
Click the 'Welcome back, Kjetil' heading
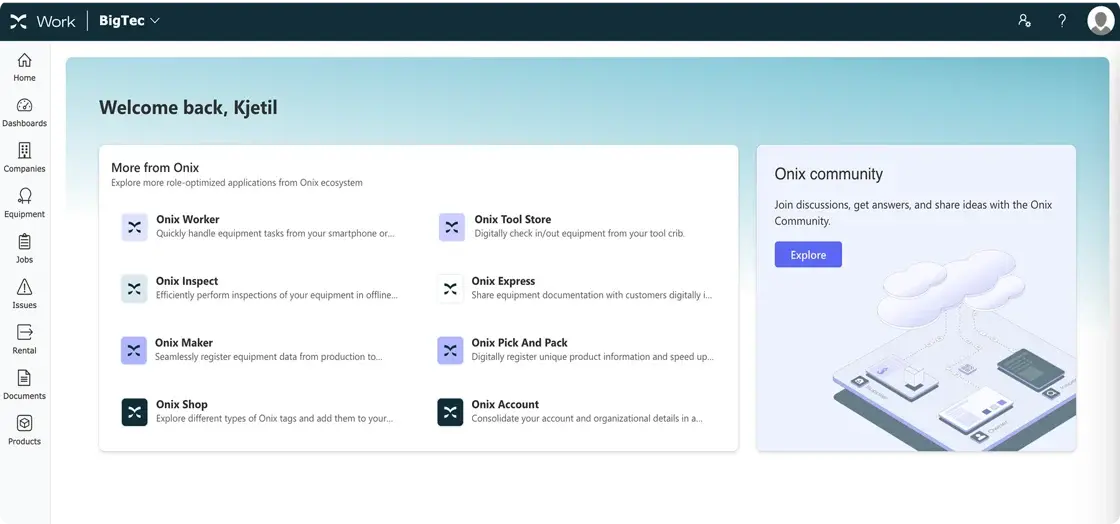188,108
